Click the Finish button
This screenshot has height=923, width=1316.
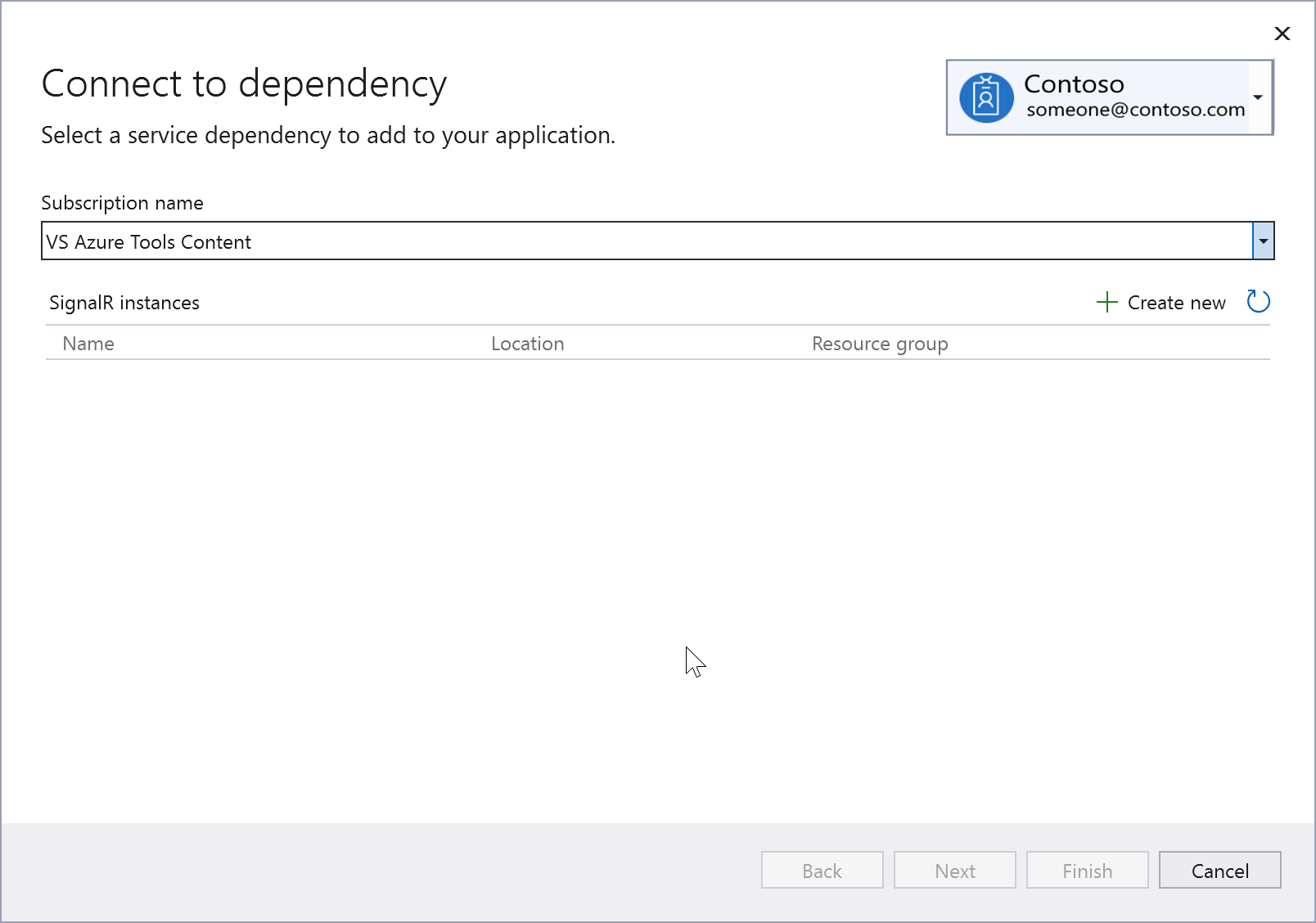tap(1087, 870)
